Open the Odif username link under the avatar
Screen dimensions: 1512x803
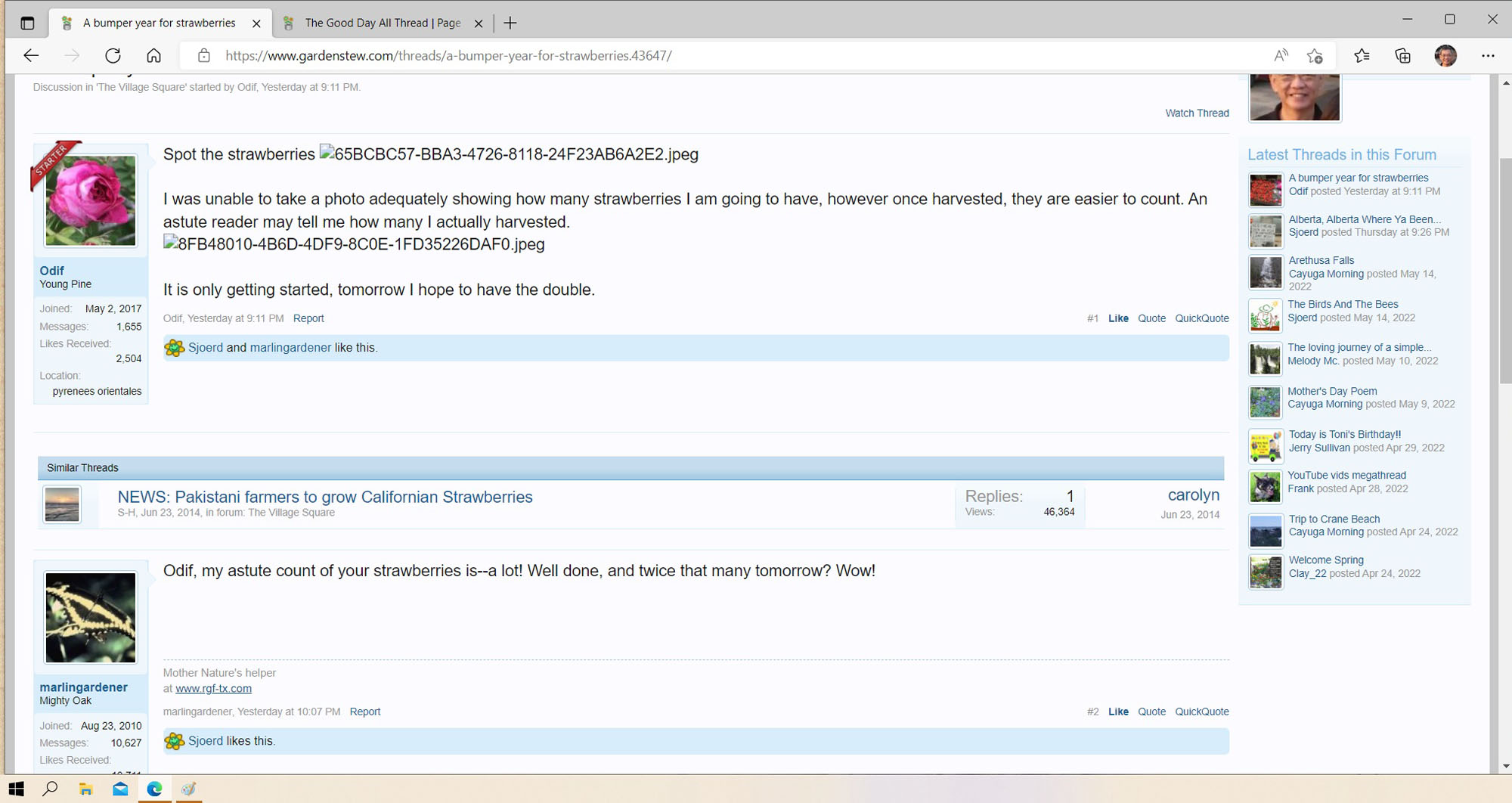tap(51, 270)
